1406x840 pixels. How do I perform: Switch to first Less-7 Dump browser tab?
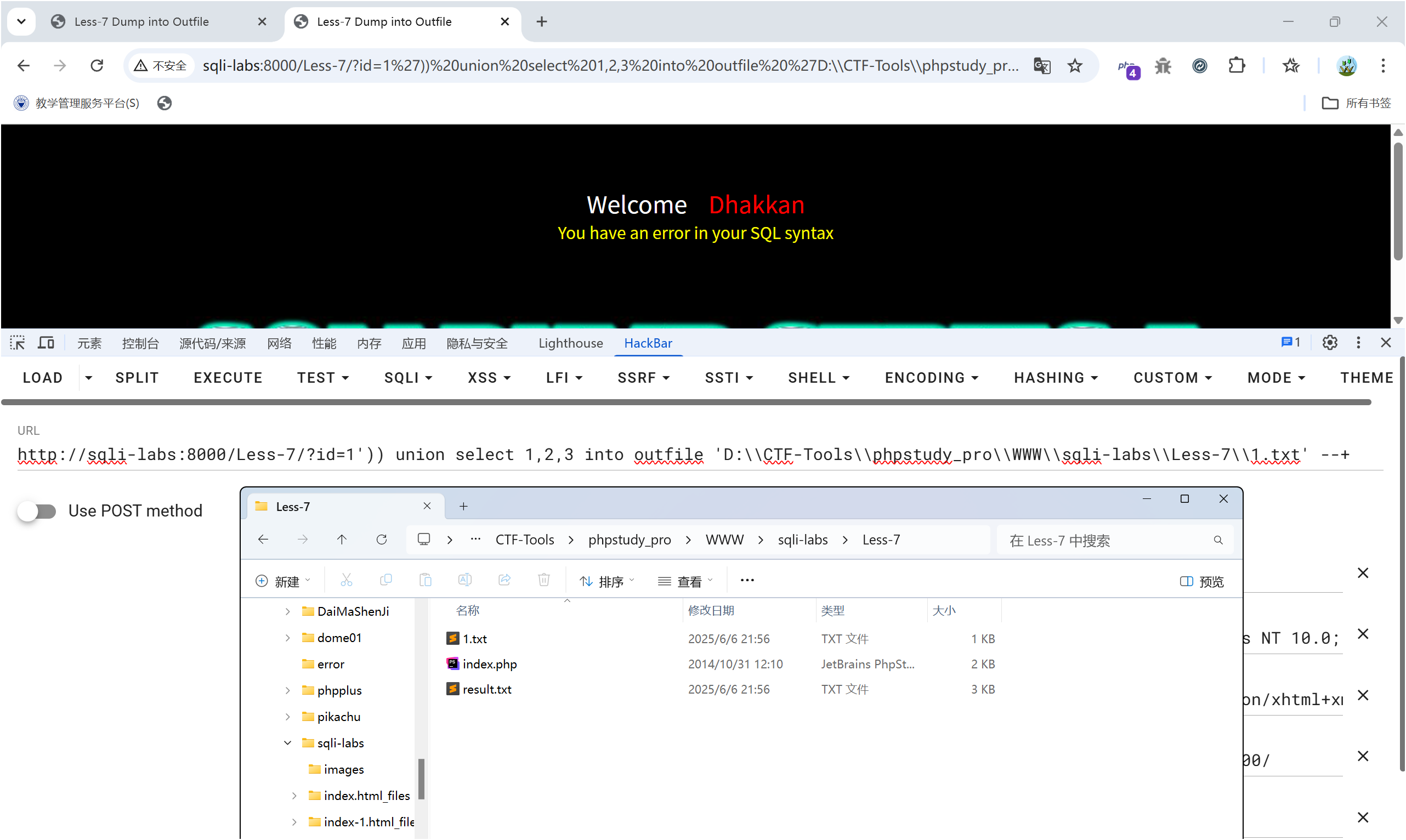(141, 21)
